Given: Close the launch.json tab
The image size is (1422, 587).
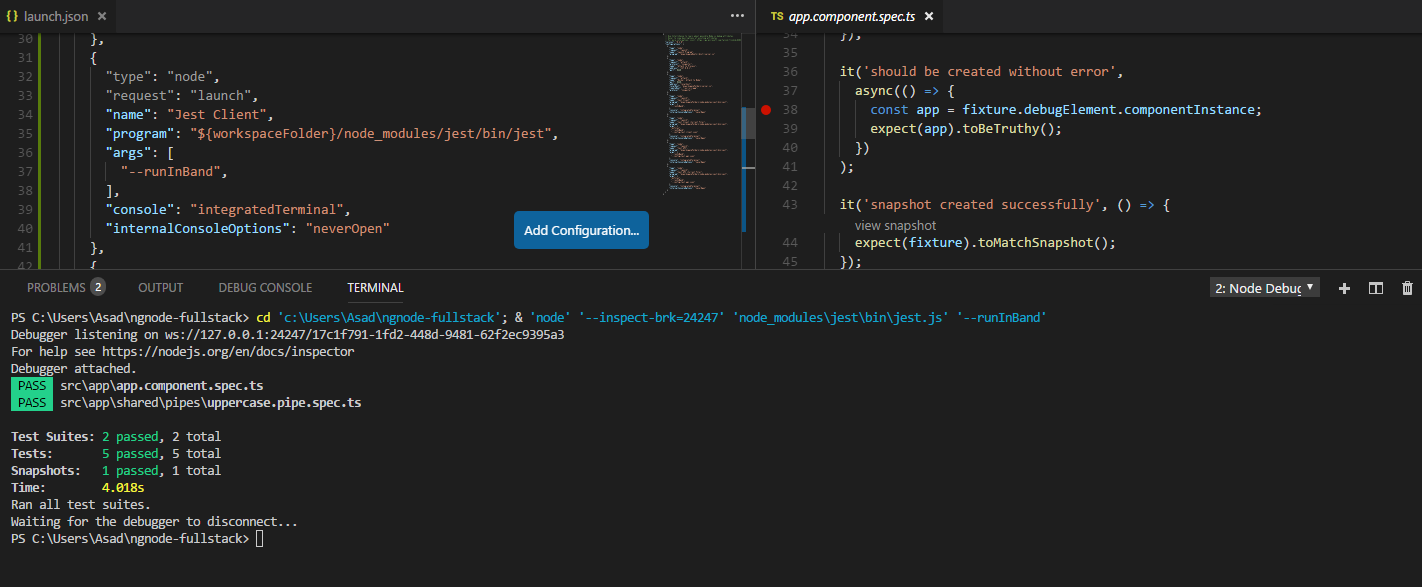Looking at the screenshot, I should [103, 16].
